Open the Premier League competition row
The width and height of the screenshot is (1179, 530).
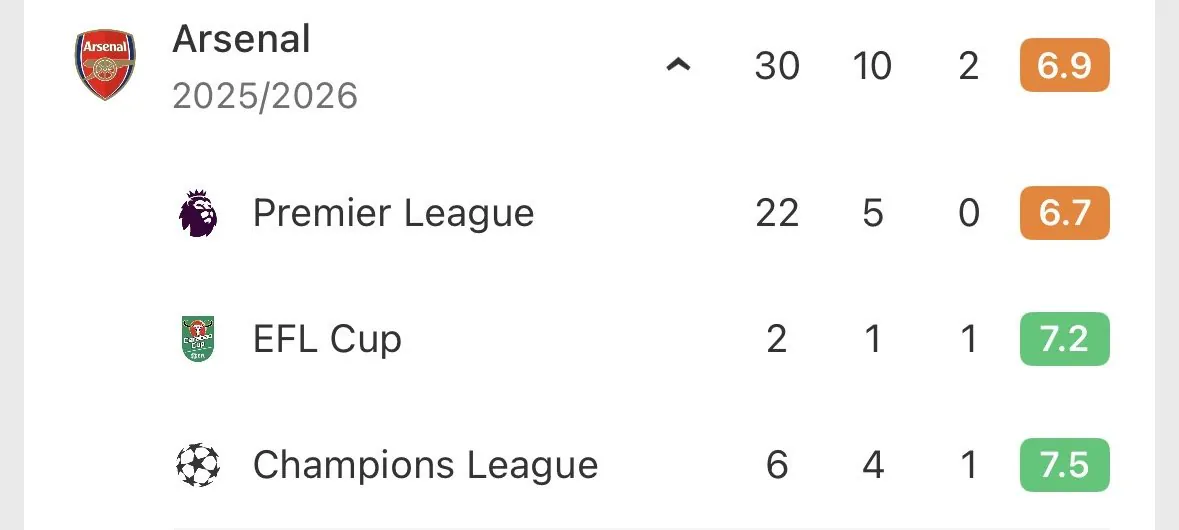click(x=393, y=213)
